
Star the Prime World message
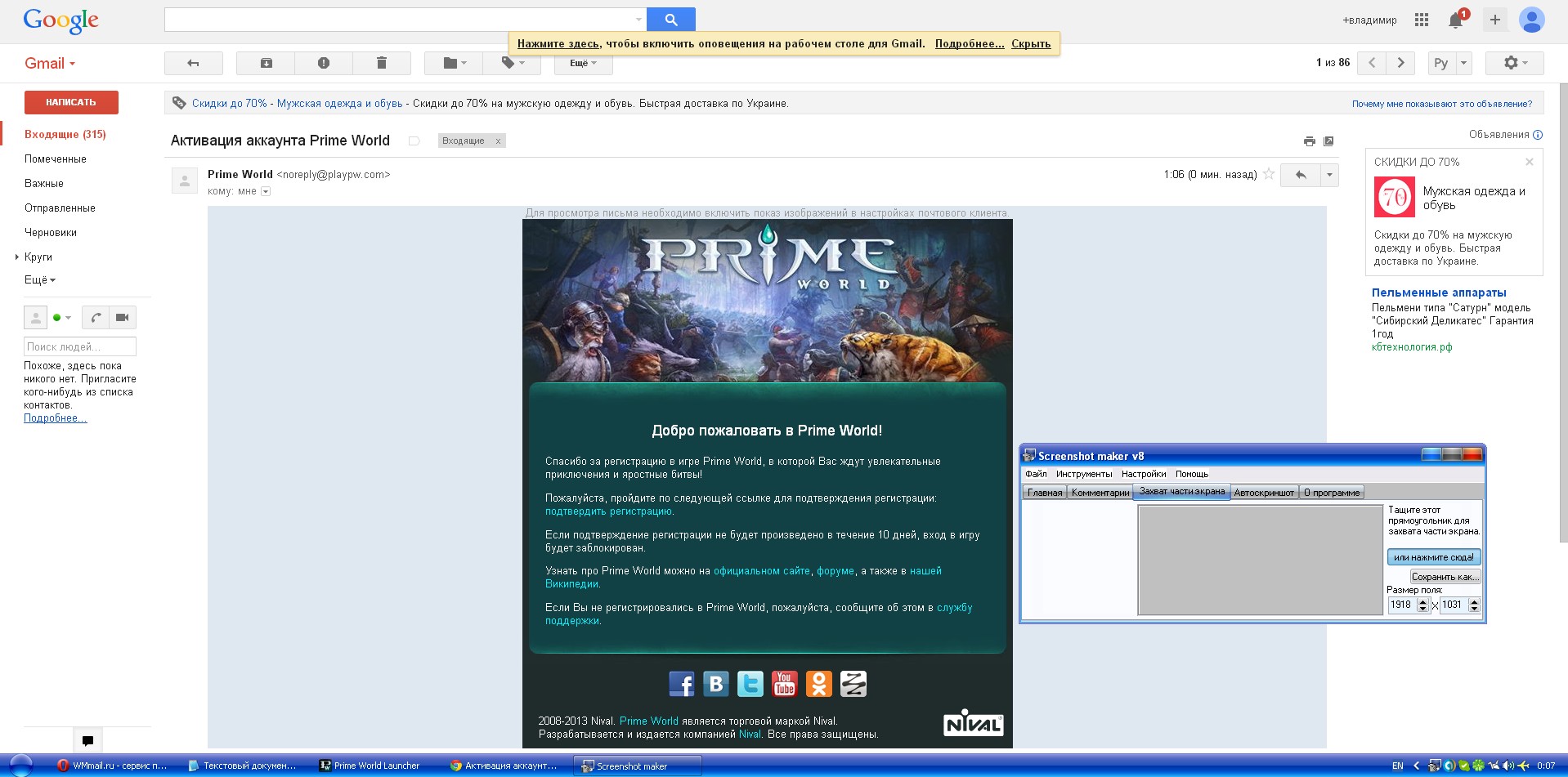[x=1269, y=174]
